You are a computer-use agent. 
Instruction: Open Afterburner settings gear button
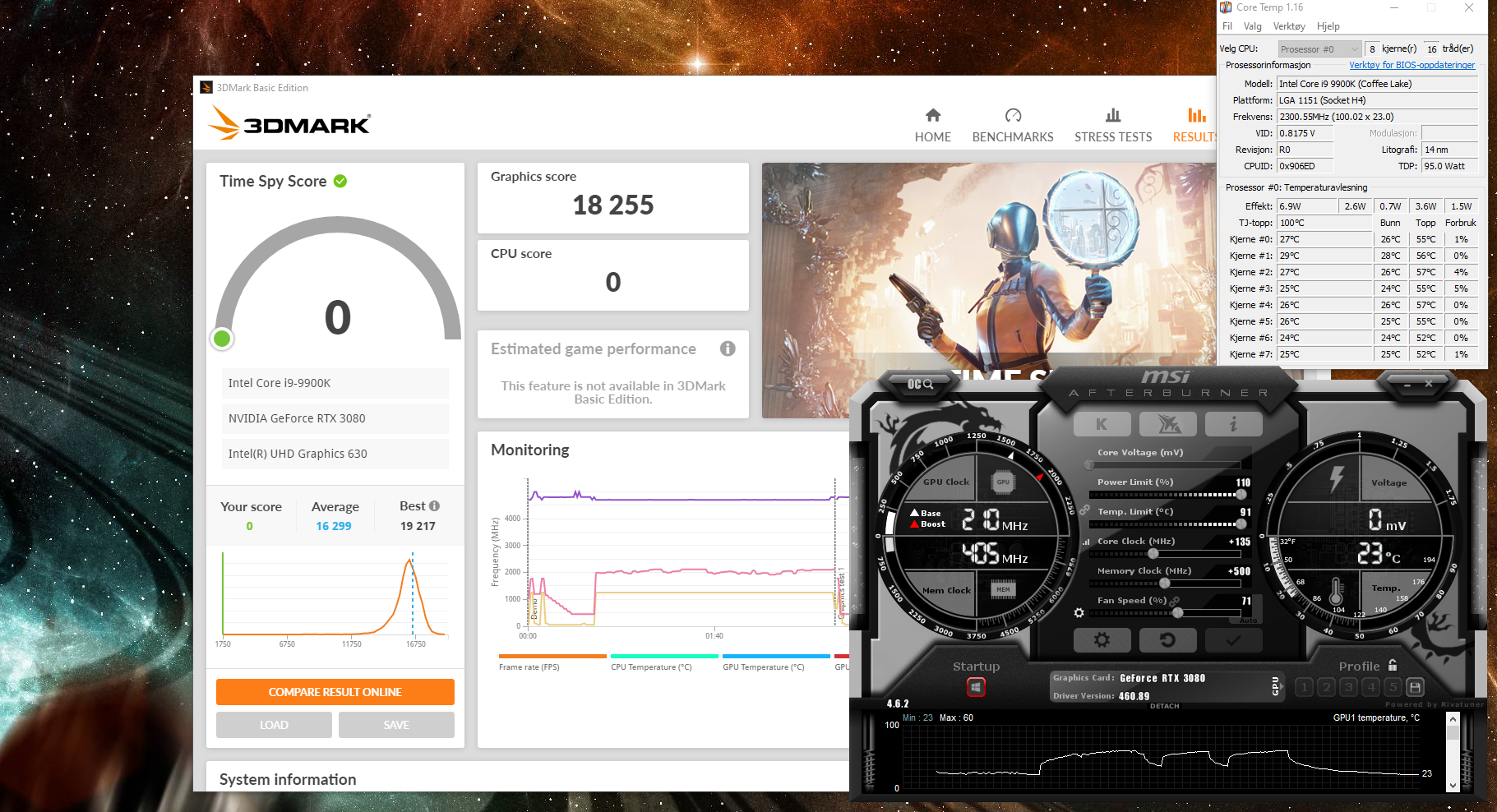click(x=1102, y=639)
